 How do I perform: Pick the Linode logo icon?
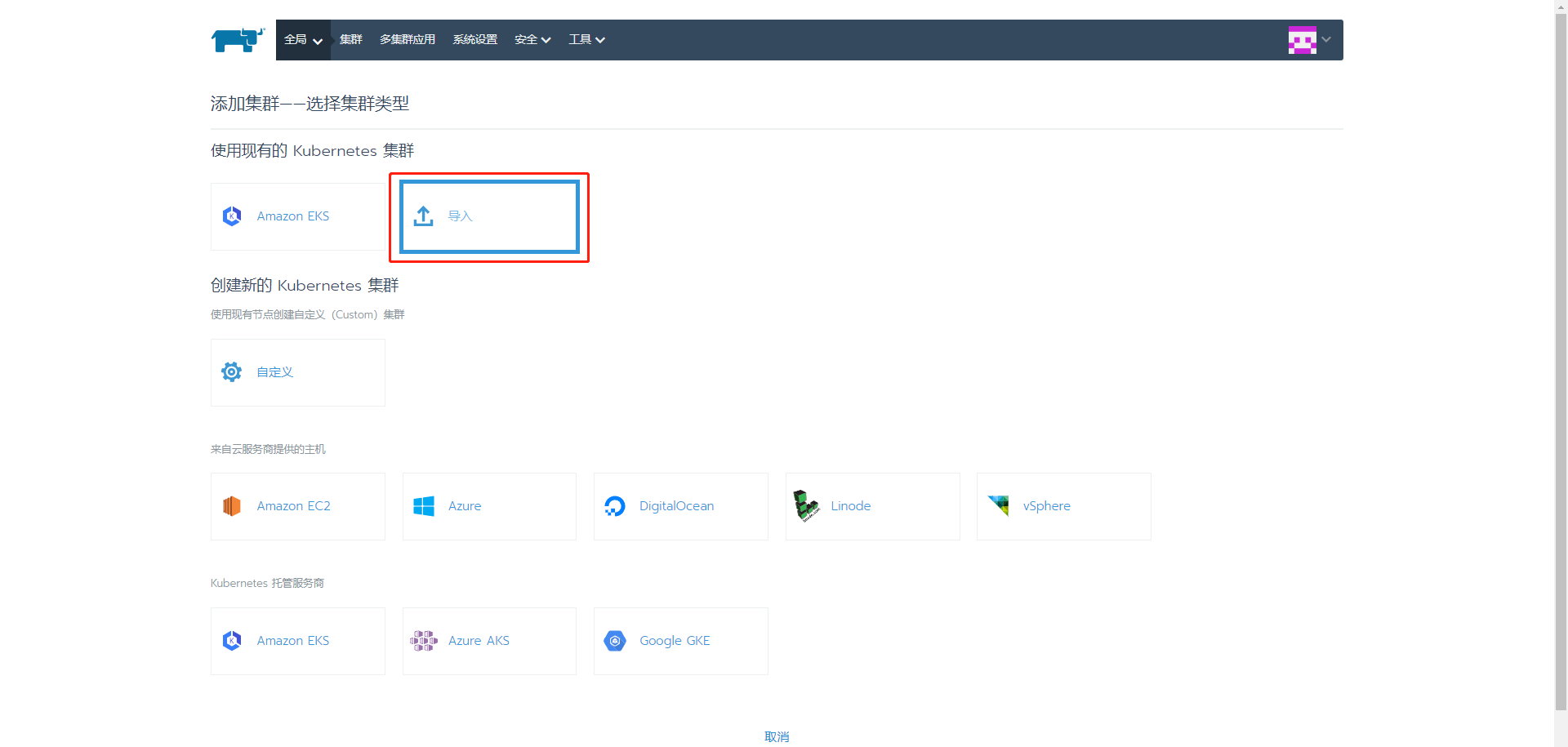click(807, 506)
